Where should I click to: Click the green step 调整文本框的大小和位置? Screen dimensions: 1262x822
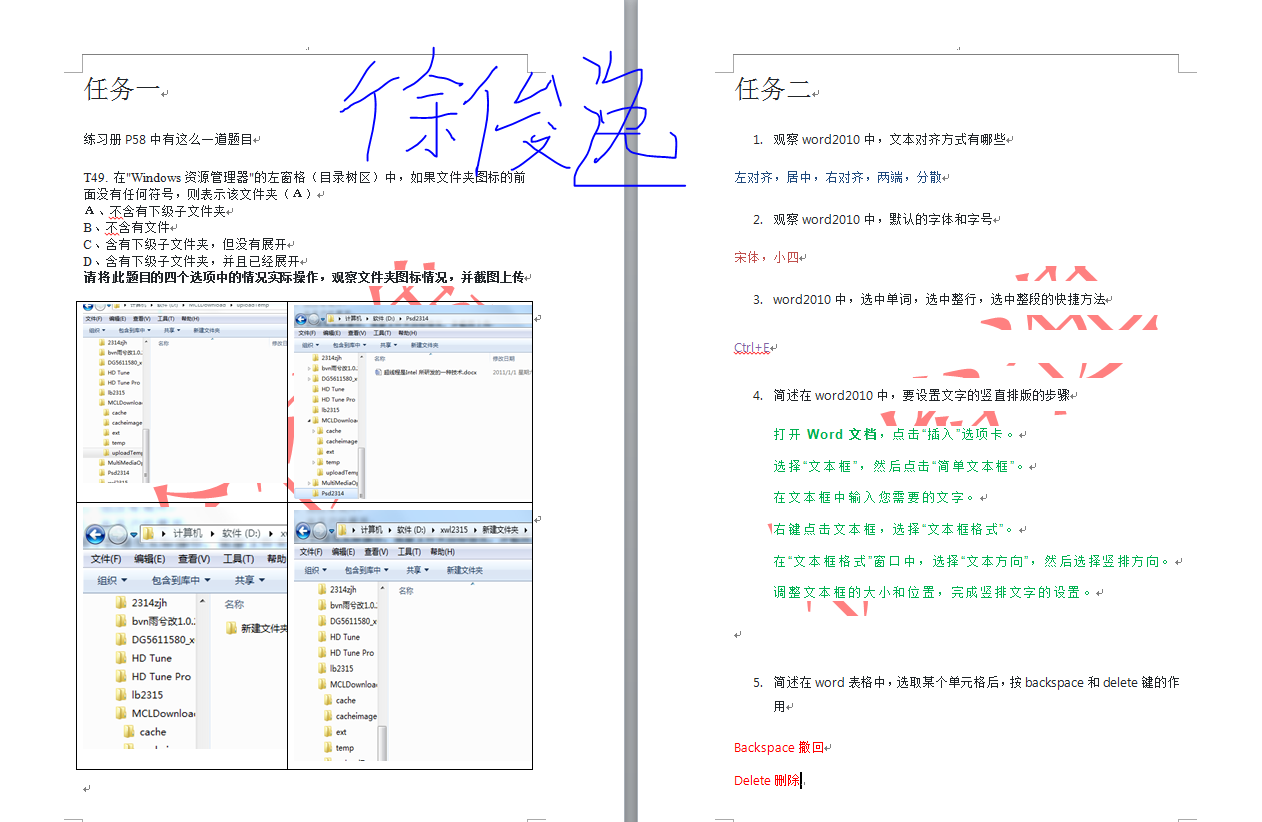pos(933,592)
